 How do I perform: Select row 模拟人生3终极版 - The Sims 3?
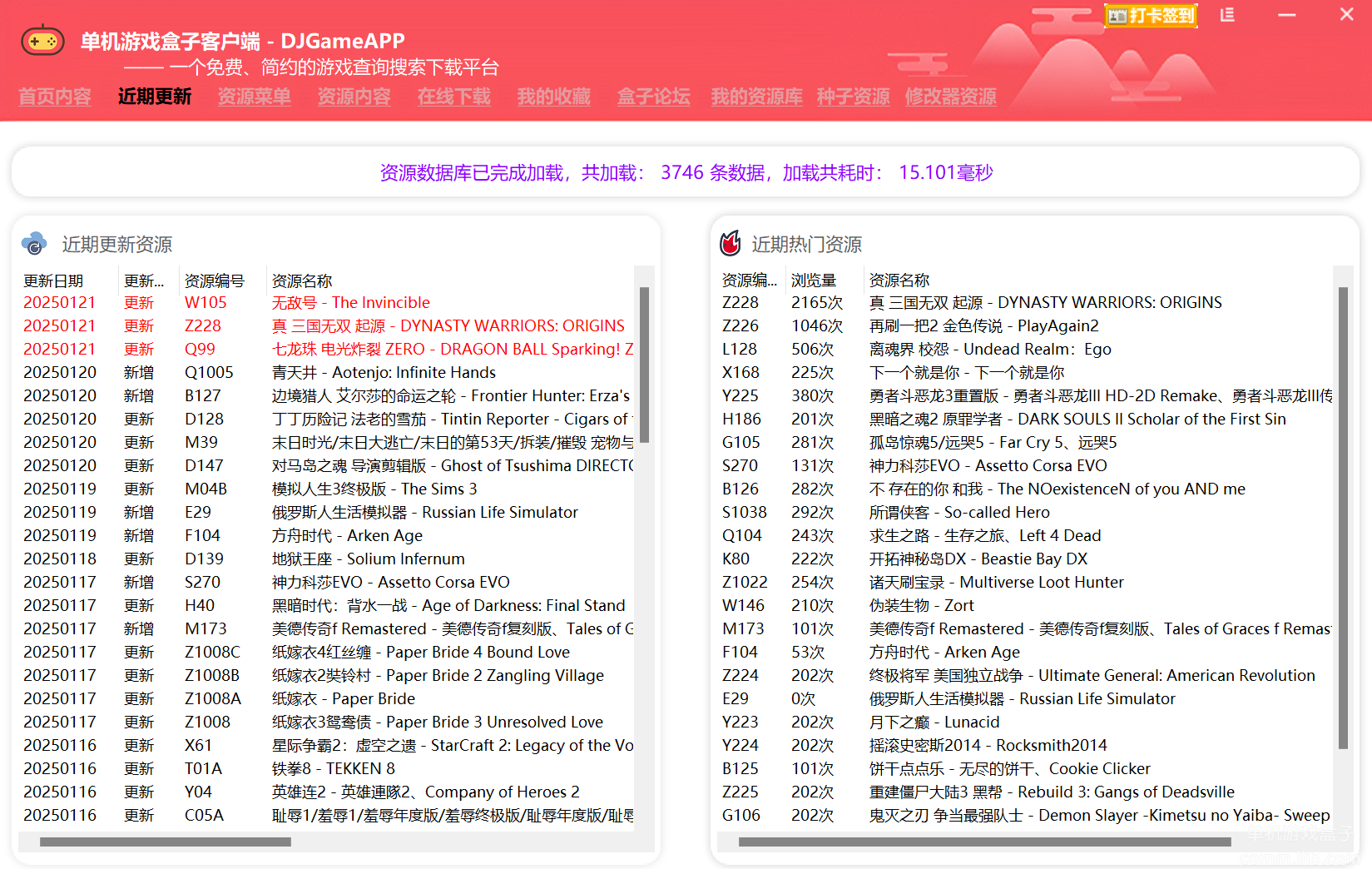pyautogui.click(x=326, y=489)
